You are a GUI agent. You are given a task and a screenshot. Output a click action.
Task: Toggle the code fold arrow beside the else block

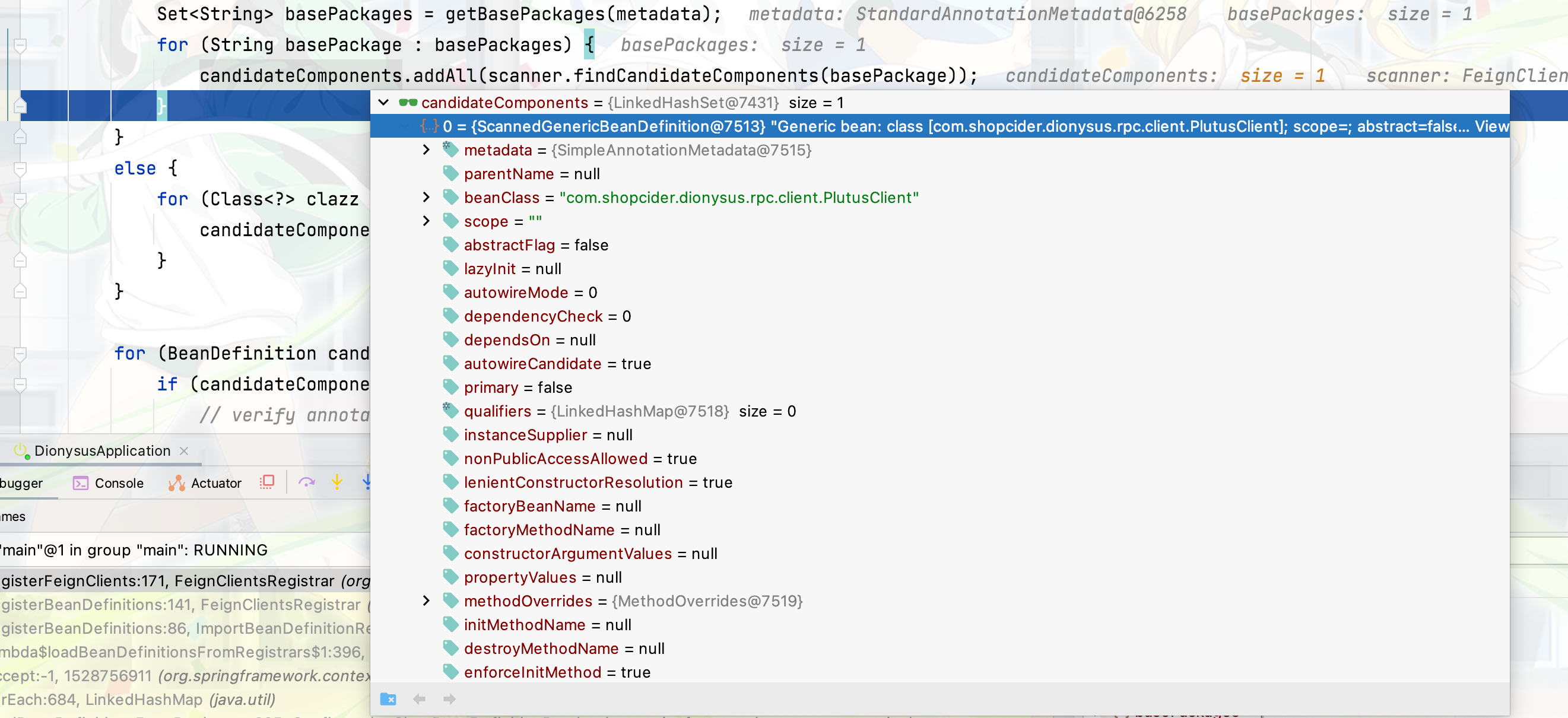tap(20, 168)
